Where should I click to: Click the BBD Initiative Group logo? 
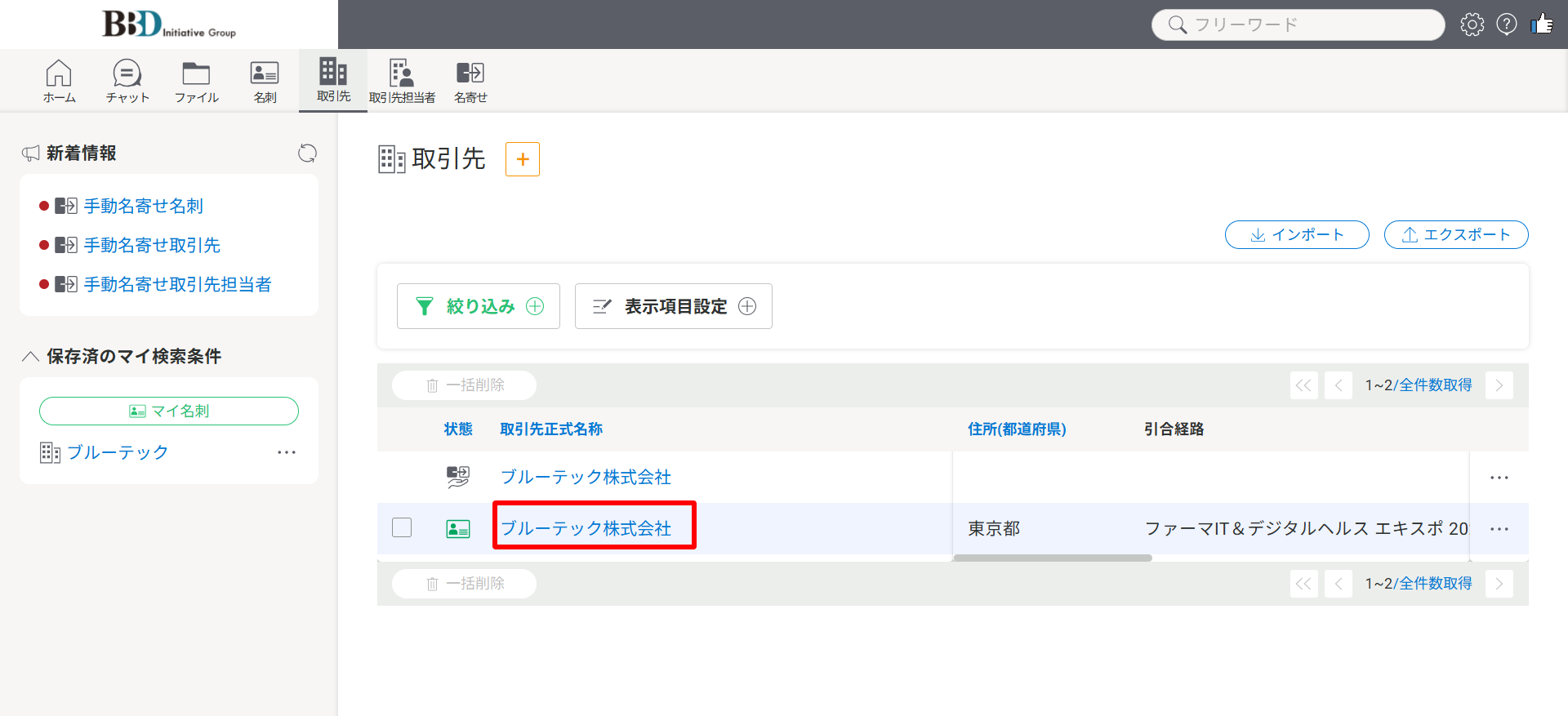click(x=169, y=24)
